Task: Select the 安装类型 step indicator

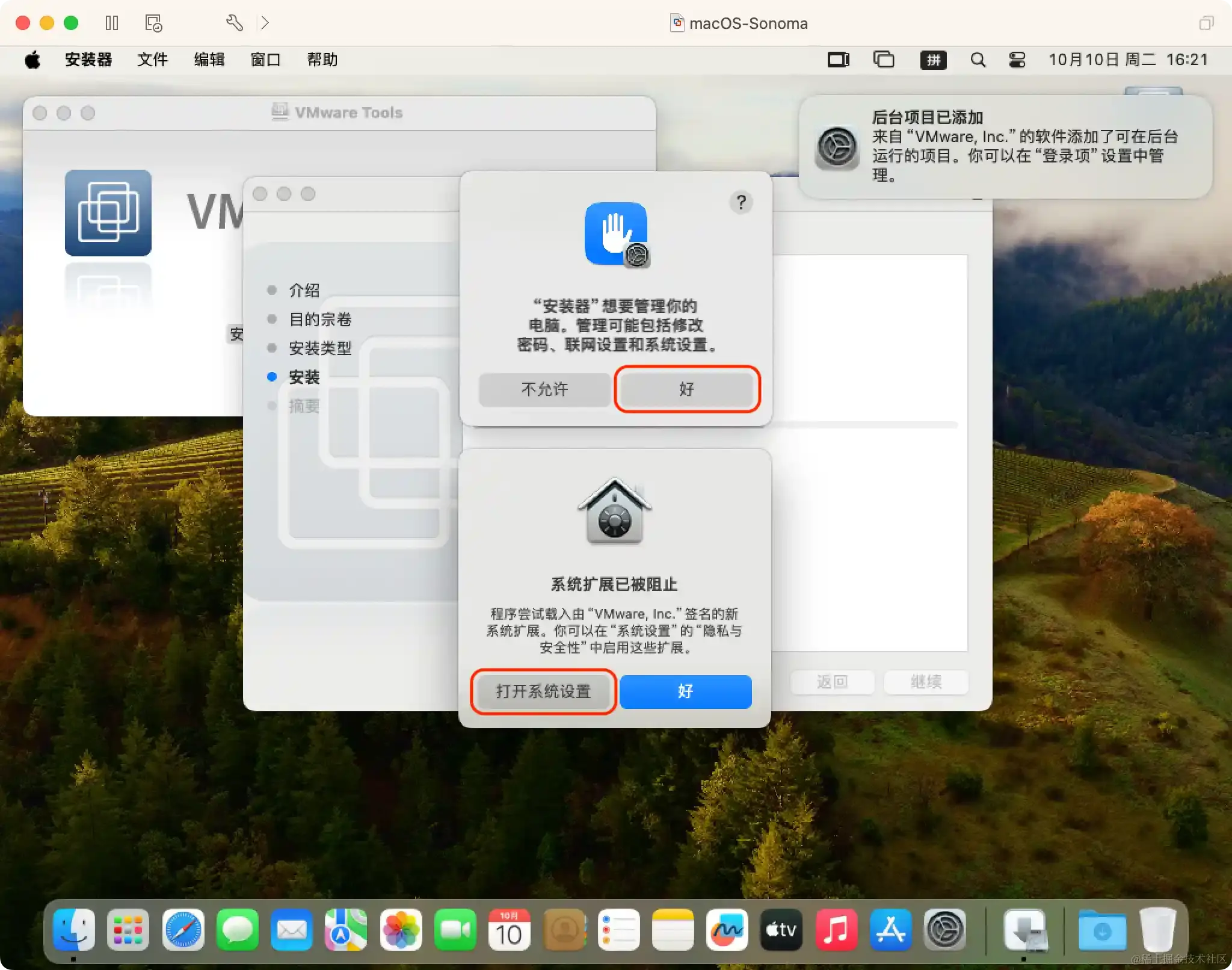Action: (320, 348)
